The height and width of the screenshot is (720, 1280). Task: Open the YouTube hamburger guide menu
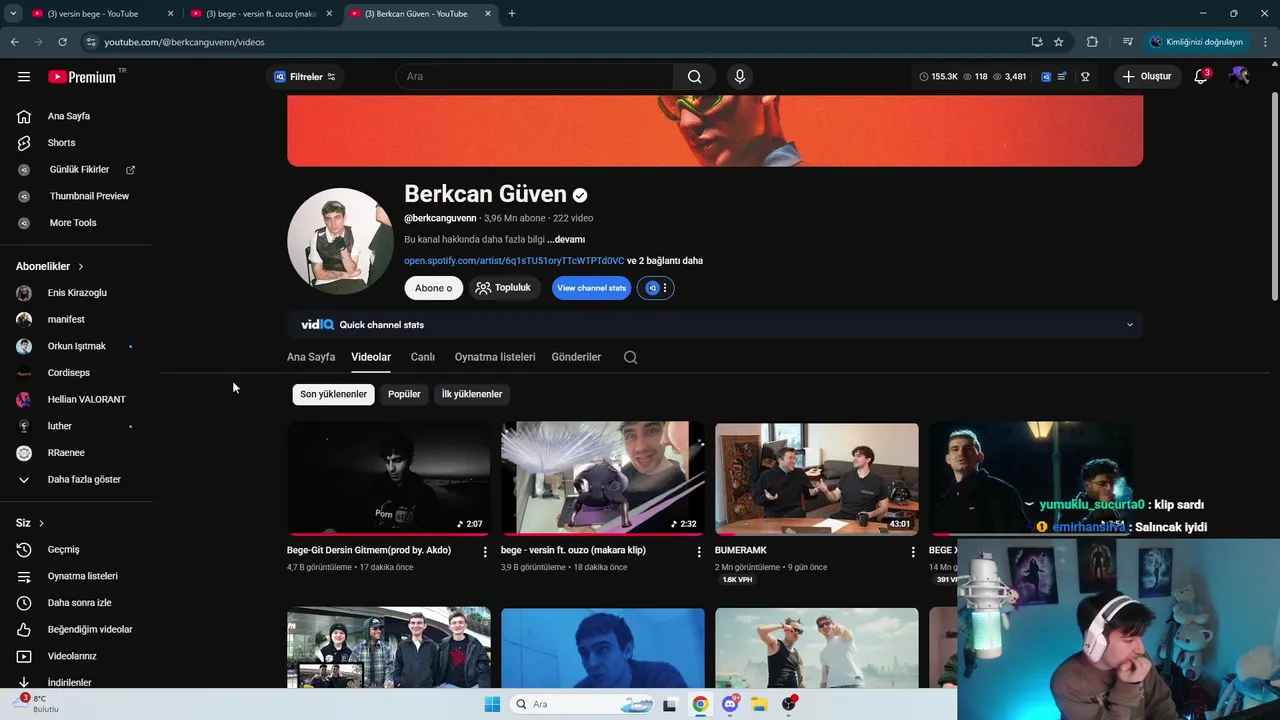coord(24,77)
